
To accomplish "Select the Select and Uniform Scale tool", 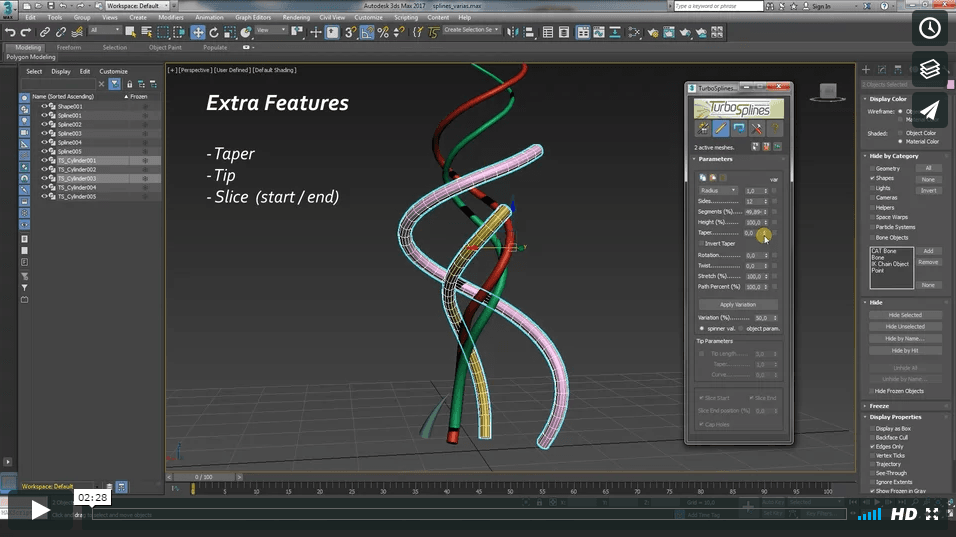I will (230, 32).
